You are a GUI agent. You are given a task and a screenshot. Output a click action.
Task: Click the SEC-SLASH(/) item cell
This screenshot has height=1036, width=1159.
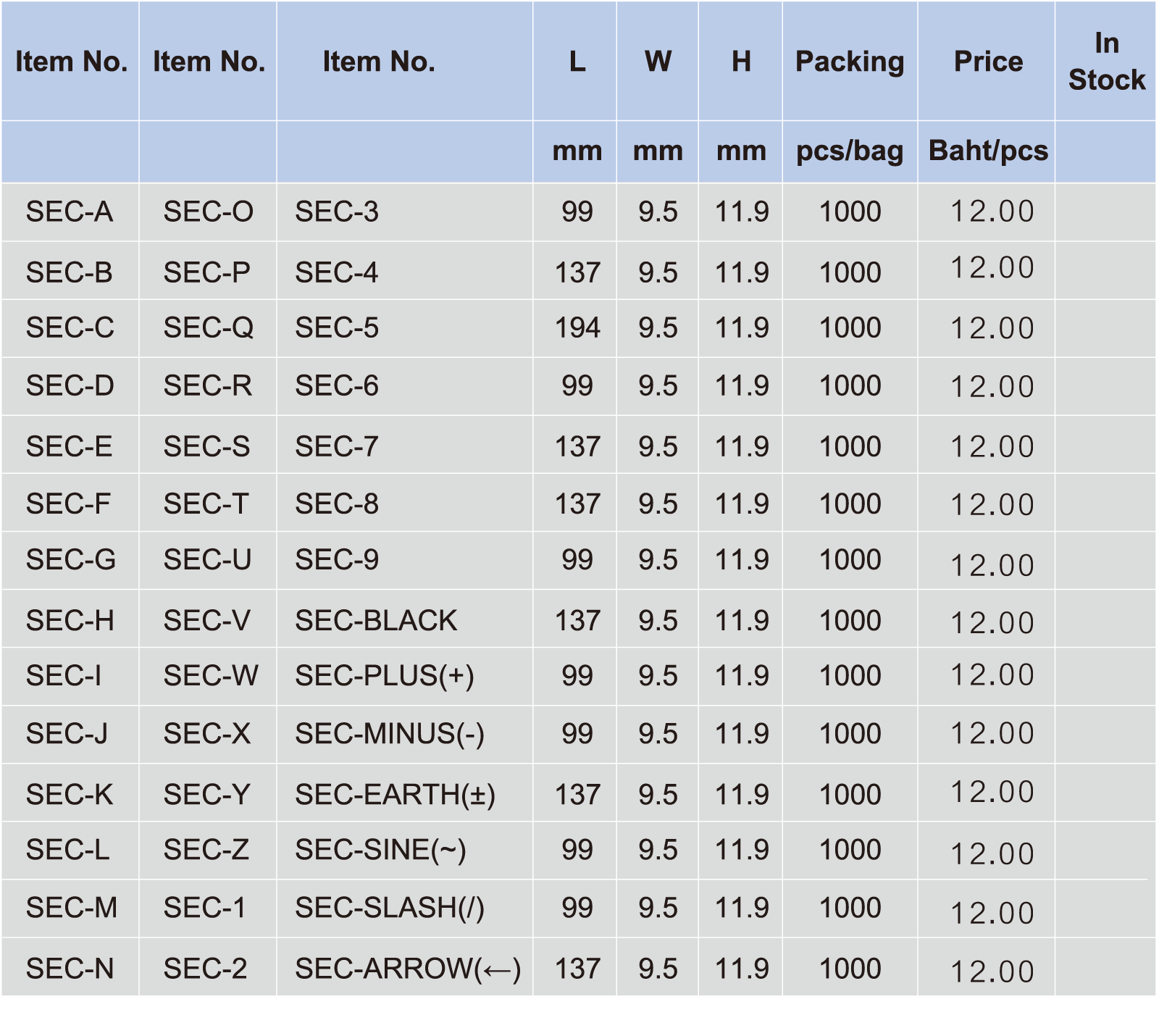click(x=389, y=907)
